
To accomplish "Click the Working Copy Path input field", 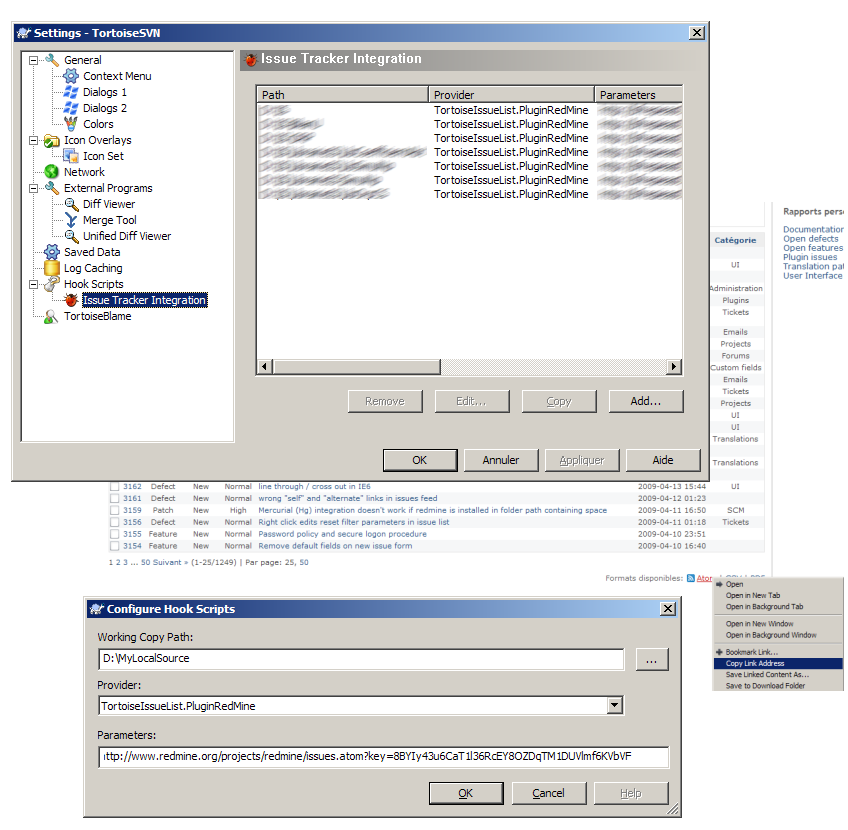I will 361,659.
